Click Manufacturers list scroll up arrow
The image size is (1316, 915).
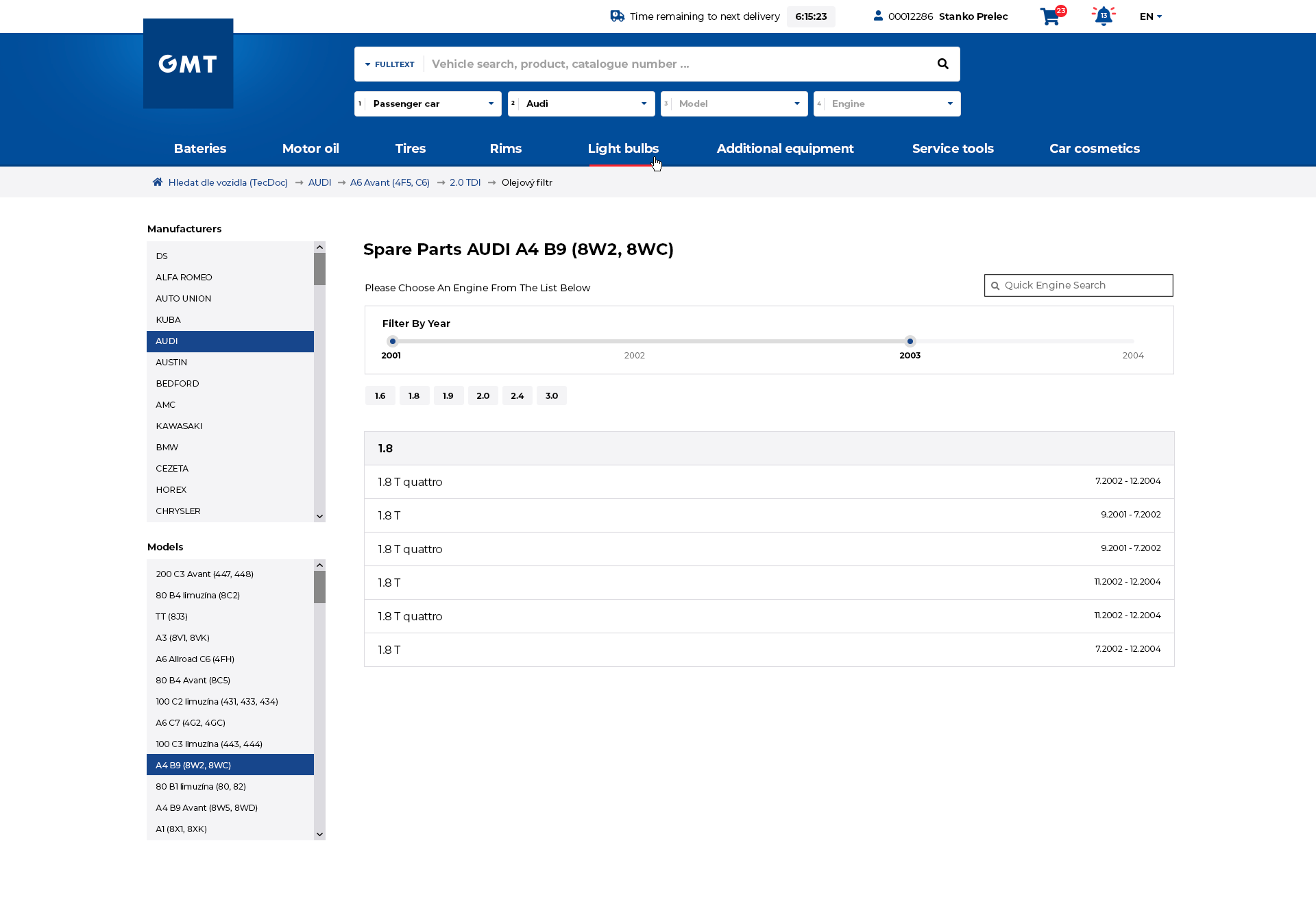click(319, 247)
